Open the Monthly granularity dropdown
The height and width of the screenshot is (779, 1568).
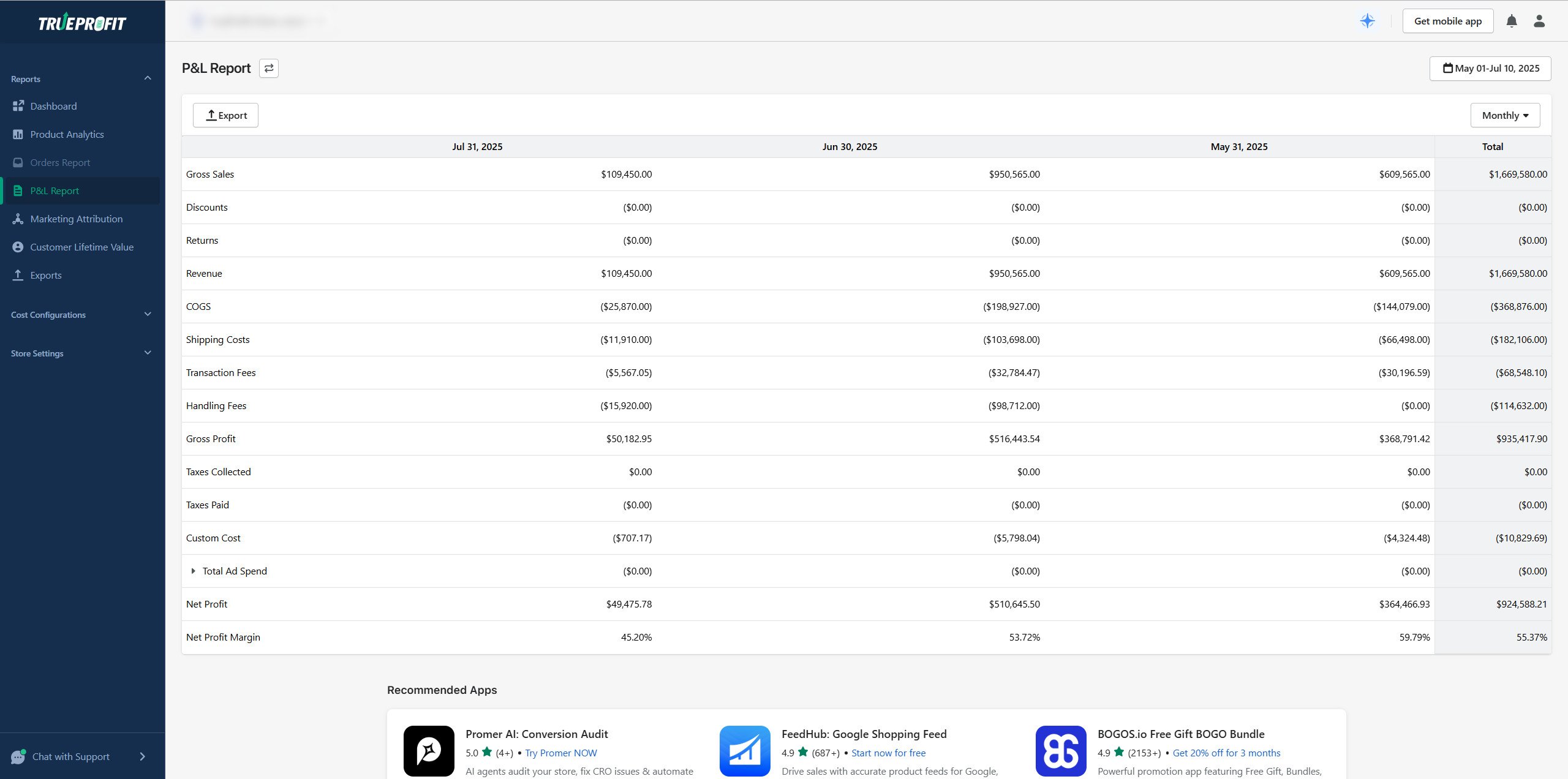pos(1505,115)
